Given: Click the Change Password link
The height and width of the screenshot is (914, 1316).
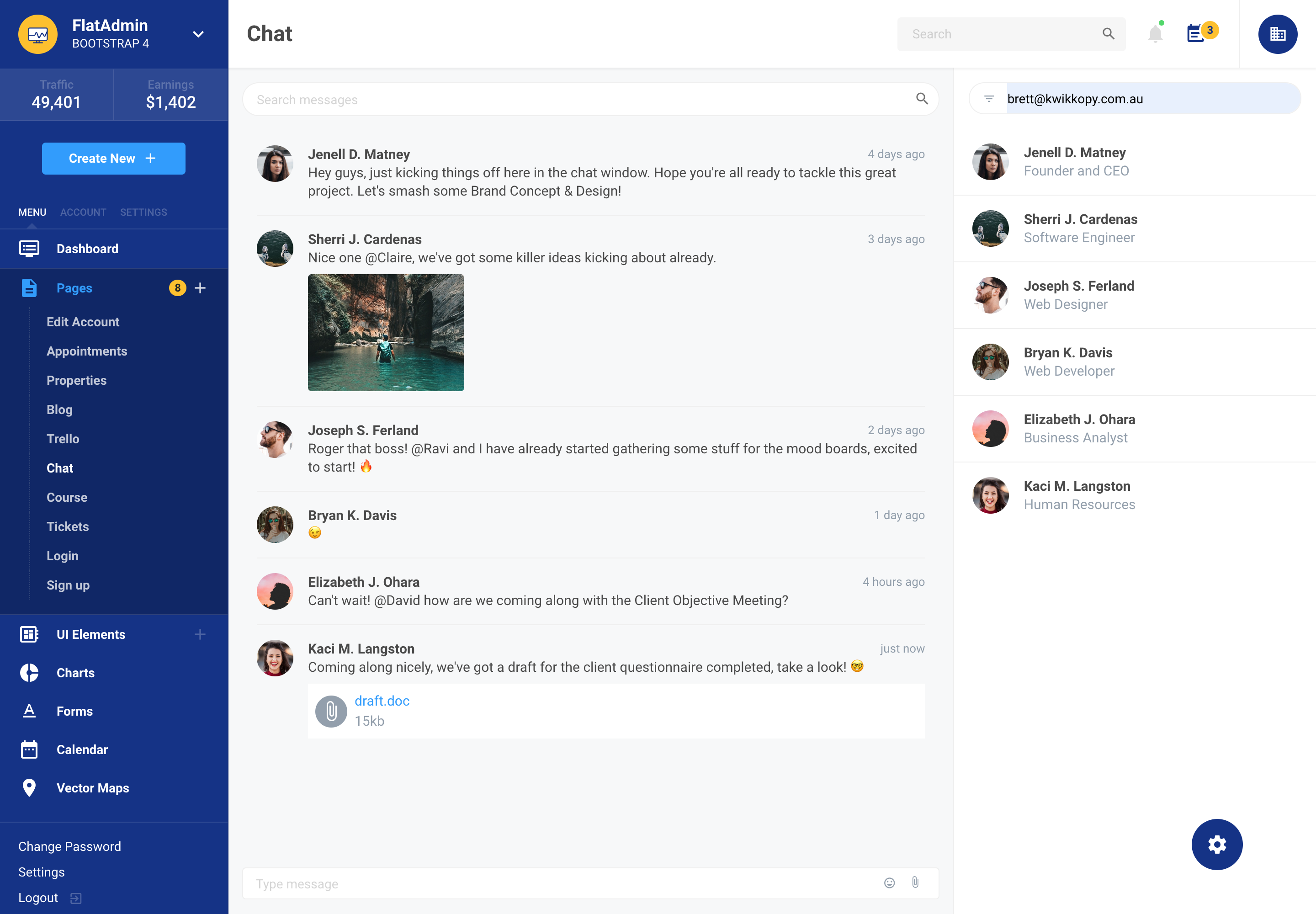Looking at the screenshot, I should (x=70, y=846).
